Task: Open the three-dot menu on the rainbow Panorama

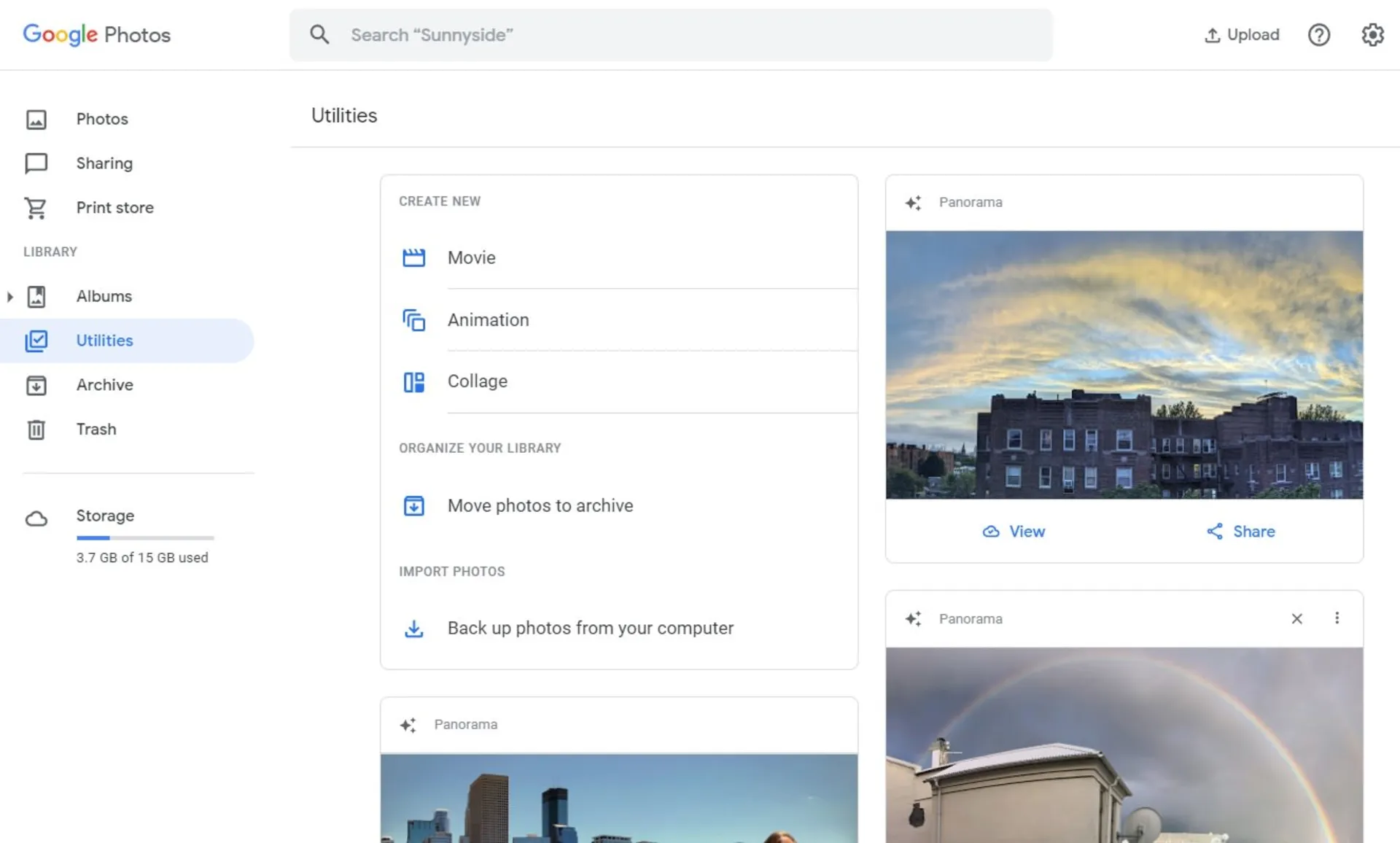Action: (1337, 618)
